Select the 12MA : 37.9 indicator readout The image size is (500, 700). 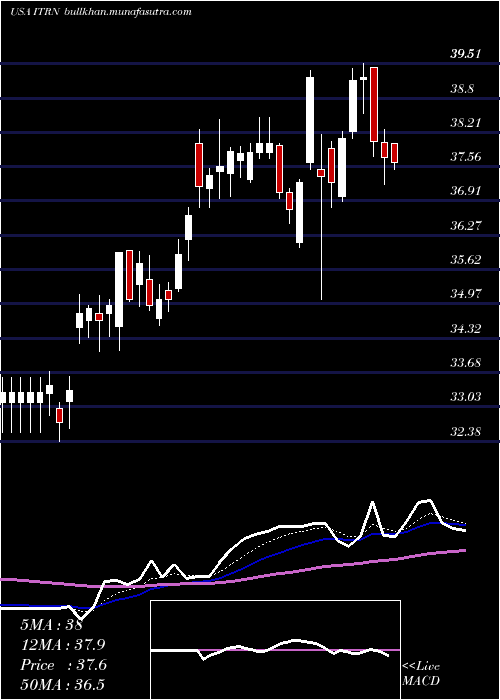pyautogui.click(x=63, y=645)
